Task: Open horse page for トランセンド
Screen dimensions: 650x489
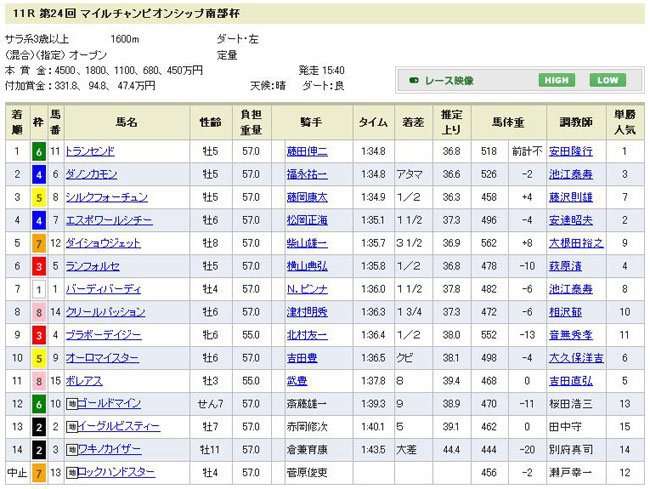Action: pos(91,151)
